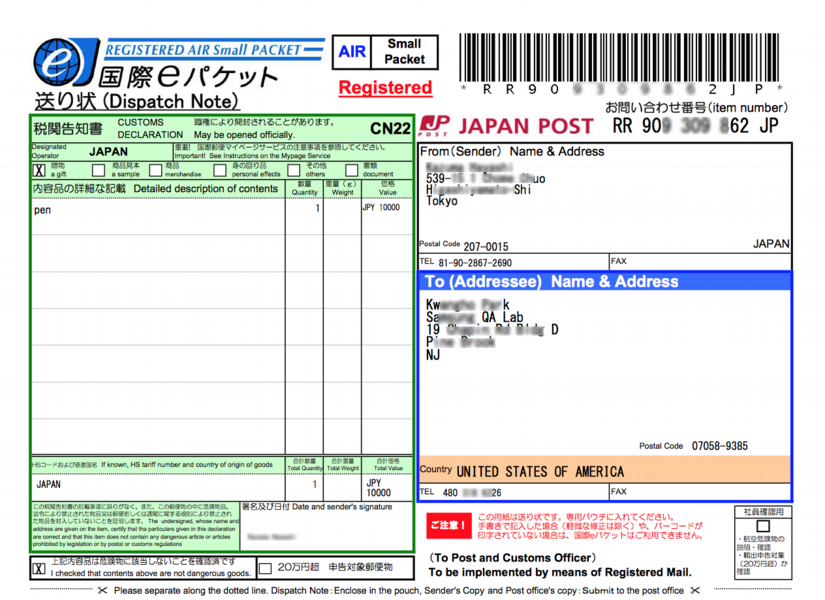Click the Japan Post JP logo
The image size is (825, 600).
[x=434, y=126]
